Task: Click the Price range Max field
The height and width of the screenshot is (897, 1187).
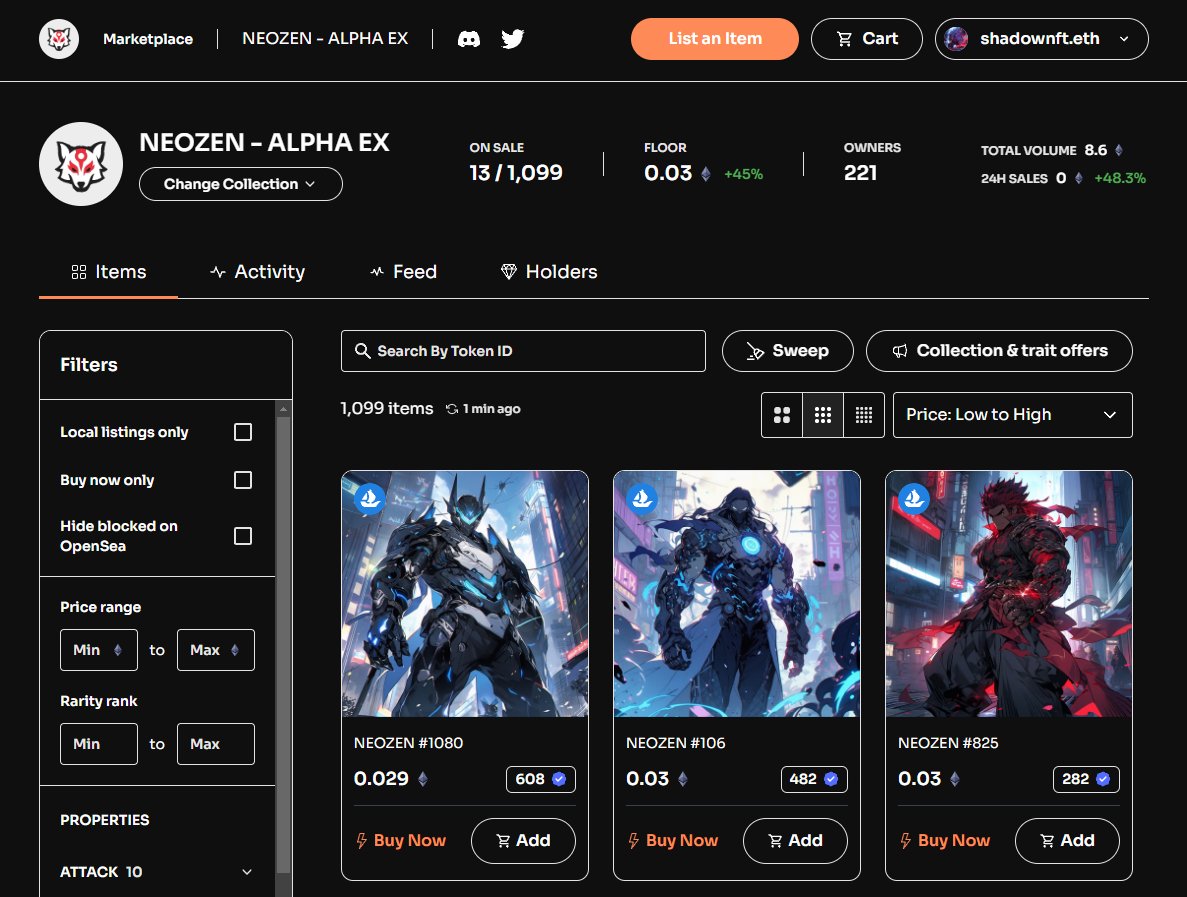Action: click(216, 649)
